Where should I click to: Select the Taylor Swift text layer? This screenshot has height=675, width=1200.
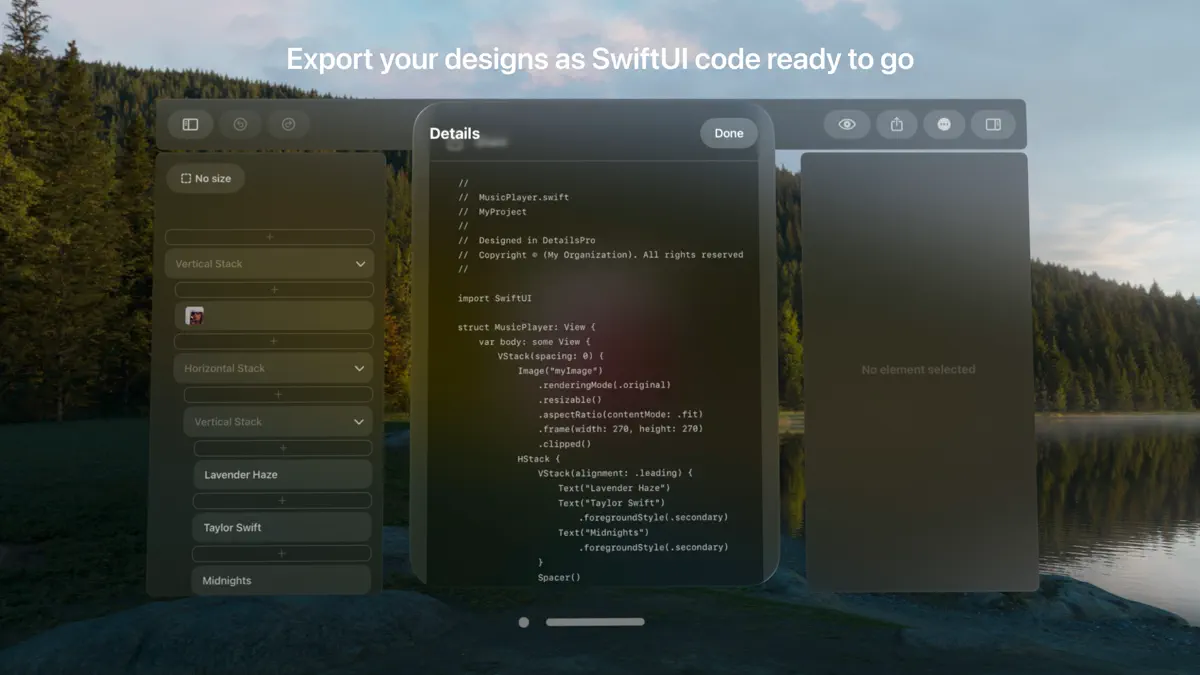pos(282,527)
